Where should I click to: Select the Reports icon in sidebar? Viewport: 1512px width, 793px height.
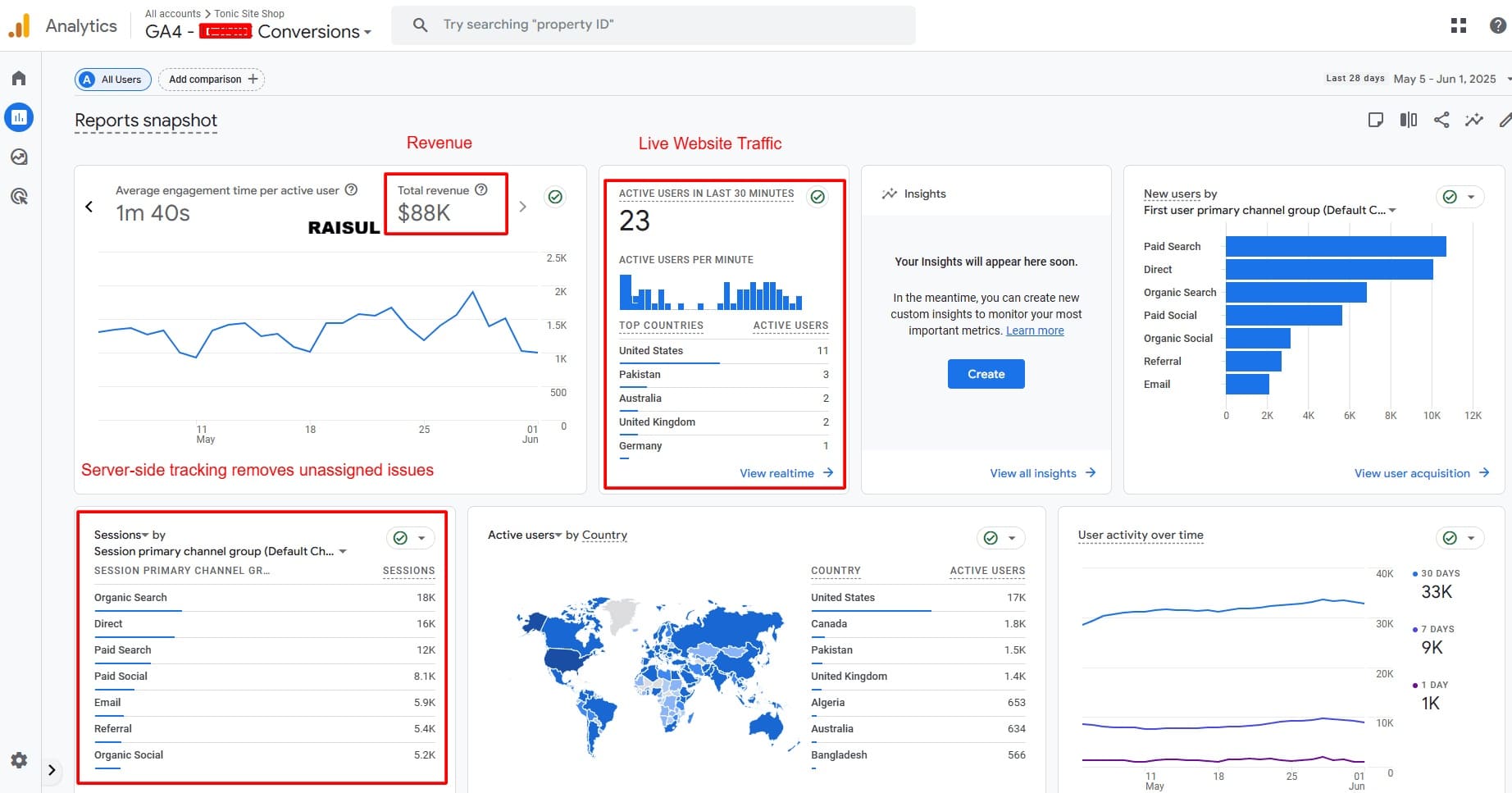19,117
